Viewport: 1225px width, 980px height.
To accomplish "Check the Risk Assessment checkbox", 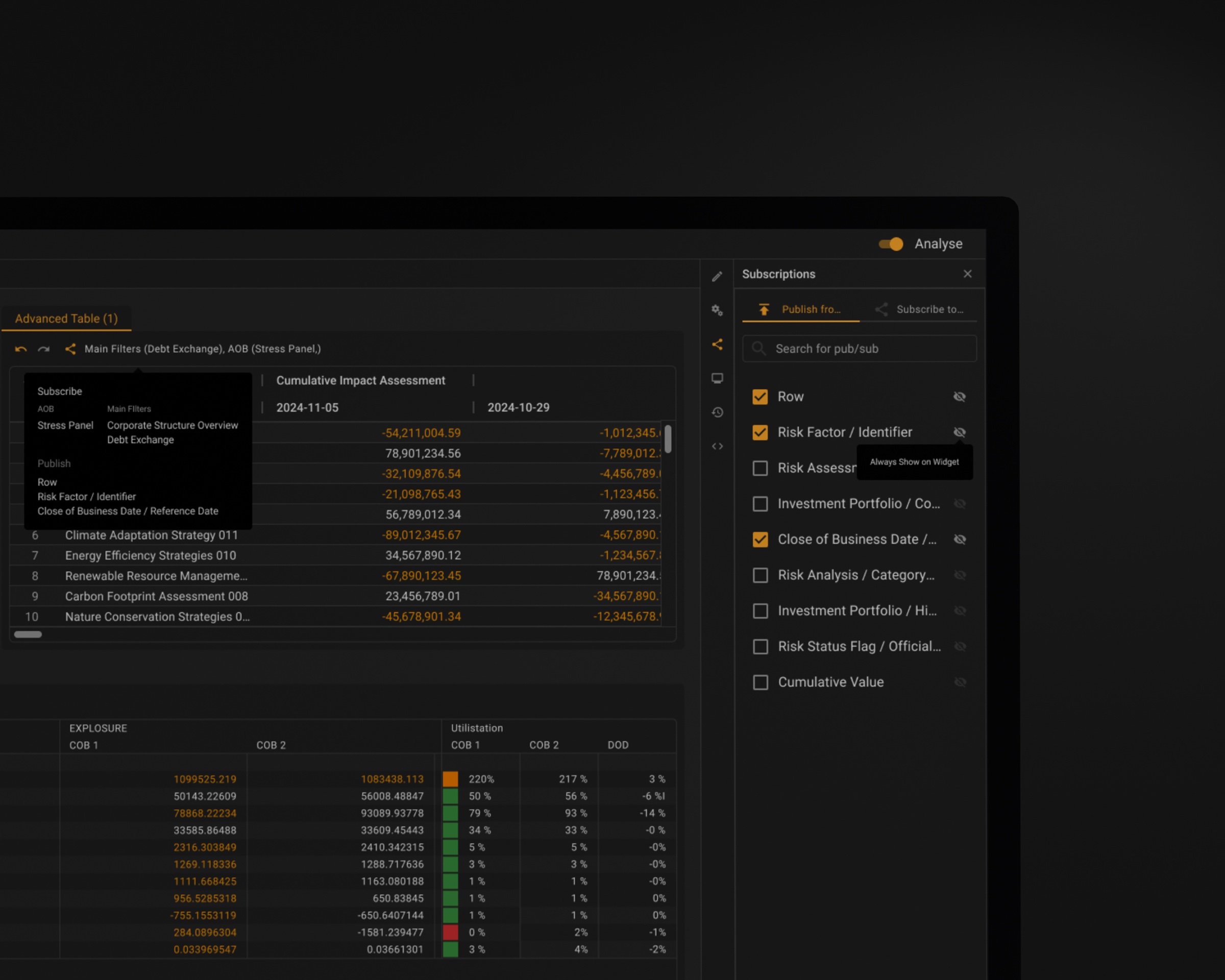I will pyautogui.click(x=759, y=468).
